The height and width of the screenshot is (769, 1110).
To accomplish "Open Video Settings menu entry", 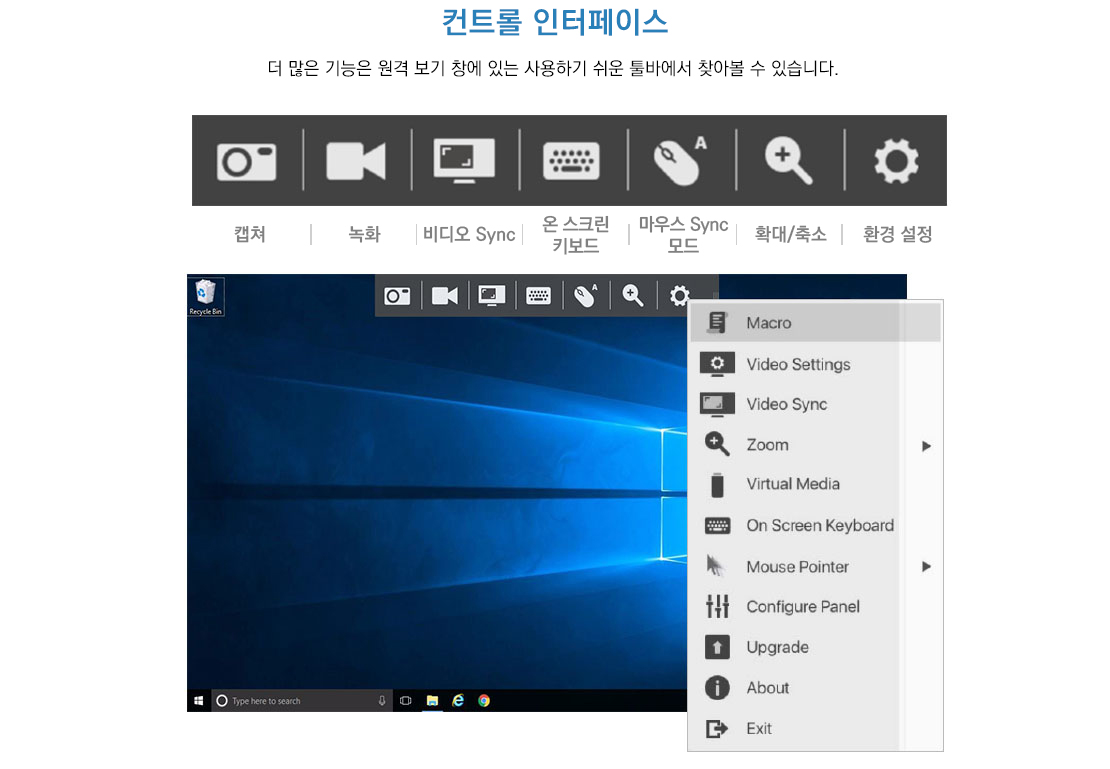I will [x=797, y=364].
